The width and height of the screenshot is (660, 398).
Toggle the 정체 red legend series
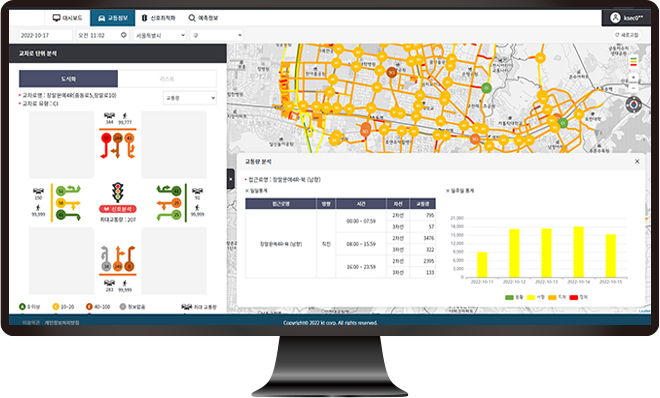578,297
